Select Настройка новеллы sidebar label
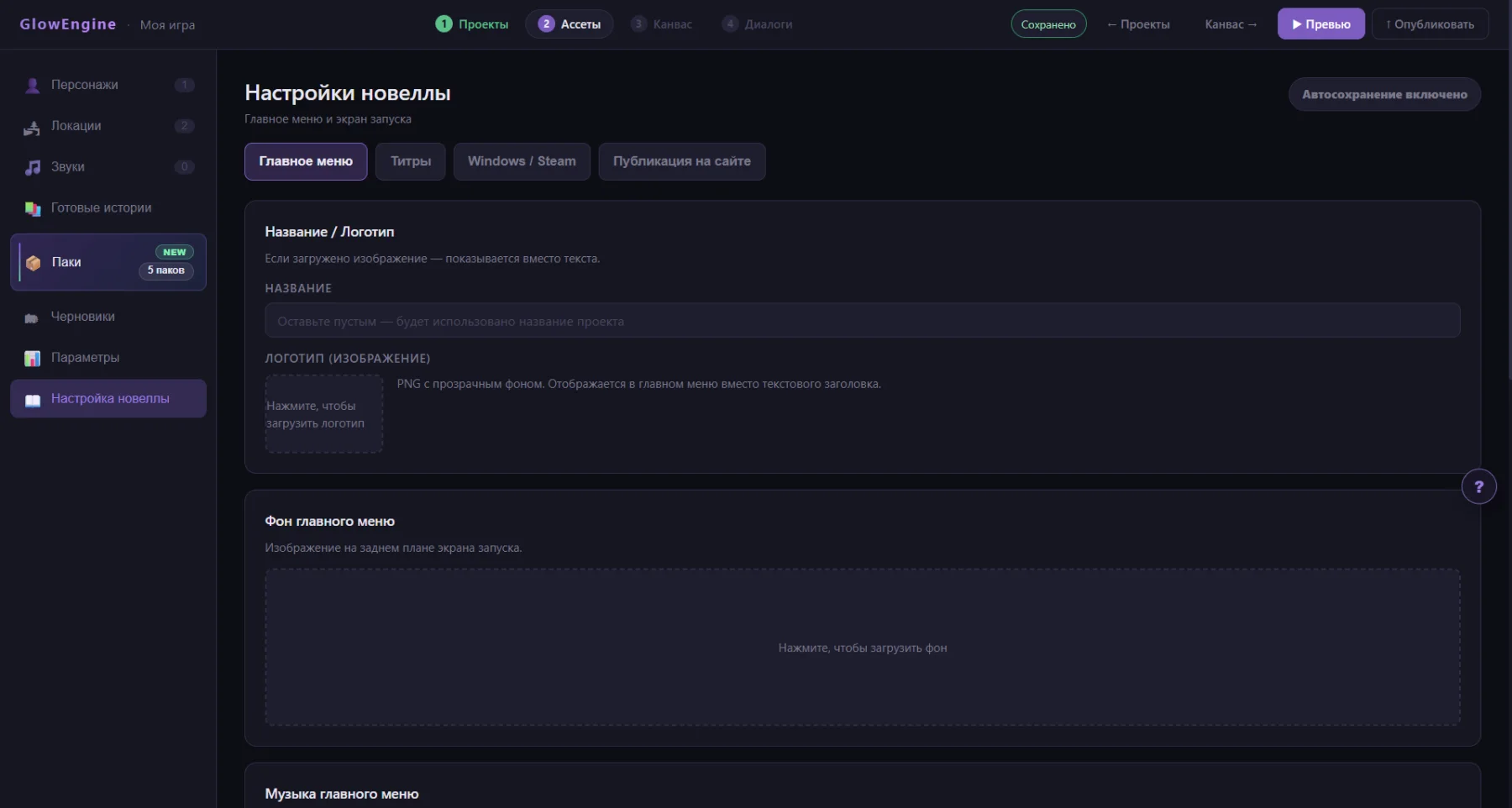 click(110, 399)
